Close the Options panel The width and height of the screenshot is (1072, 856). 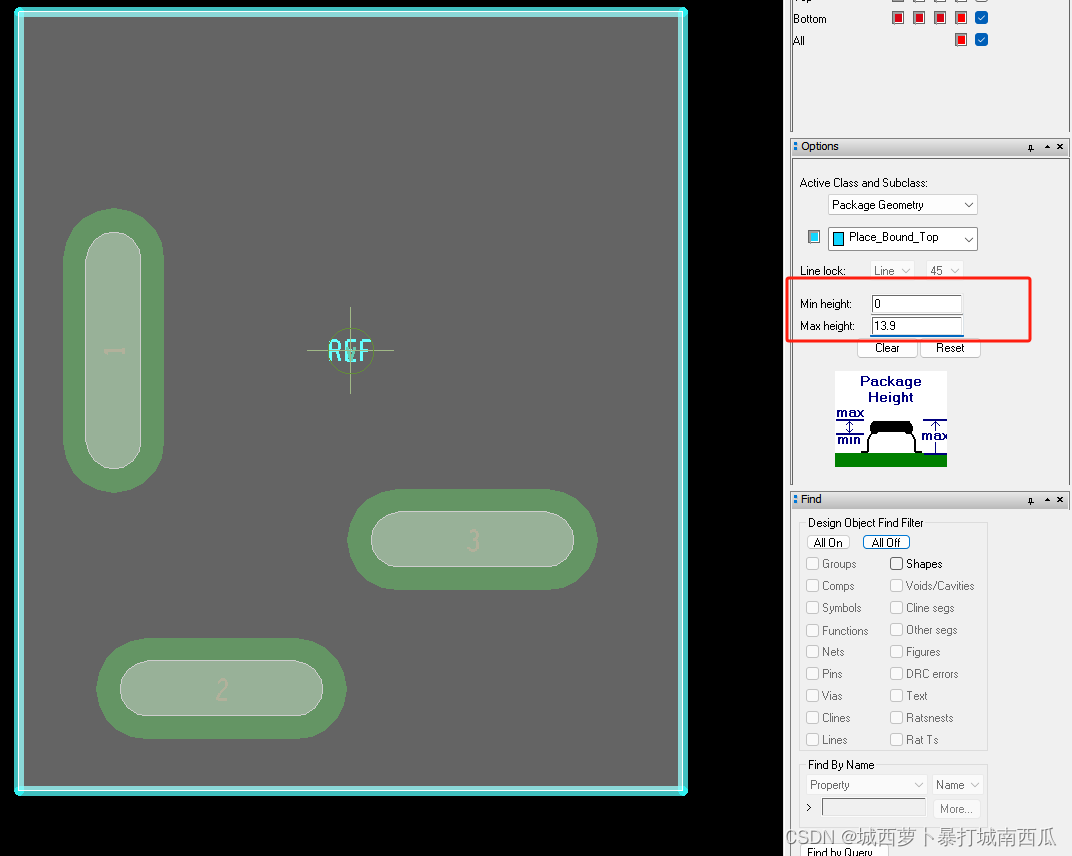point(1060,147)
